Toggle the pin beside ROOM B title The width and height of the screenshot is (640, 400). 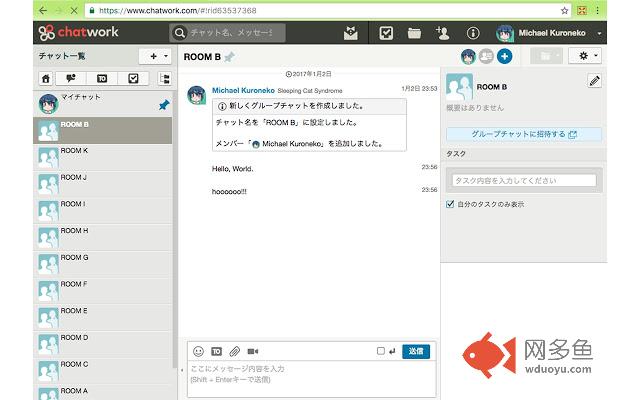(x=229, y=57)
